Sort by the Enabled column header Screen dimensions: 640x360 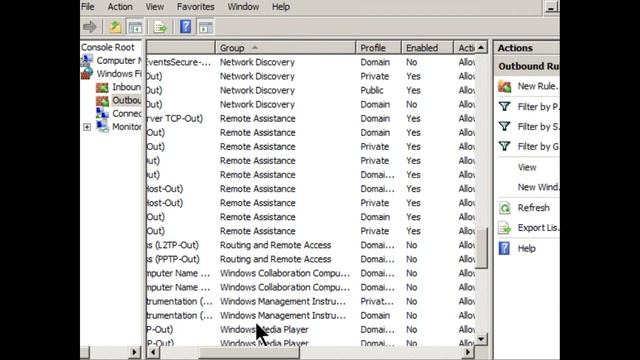[x=427, y=48]
